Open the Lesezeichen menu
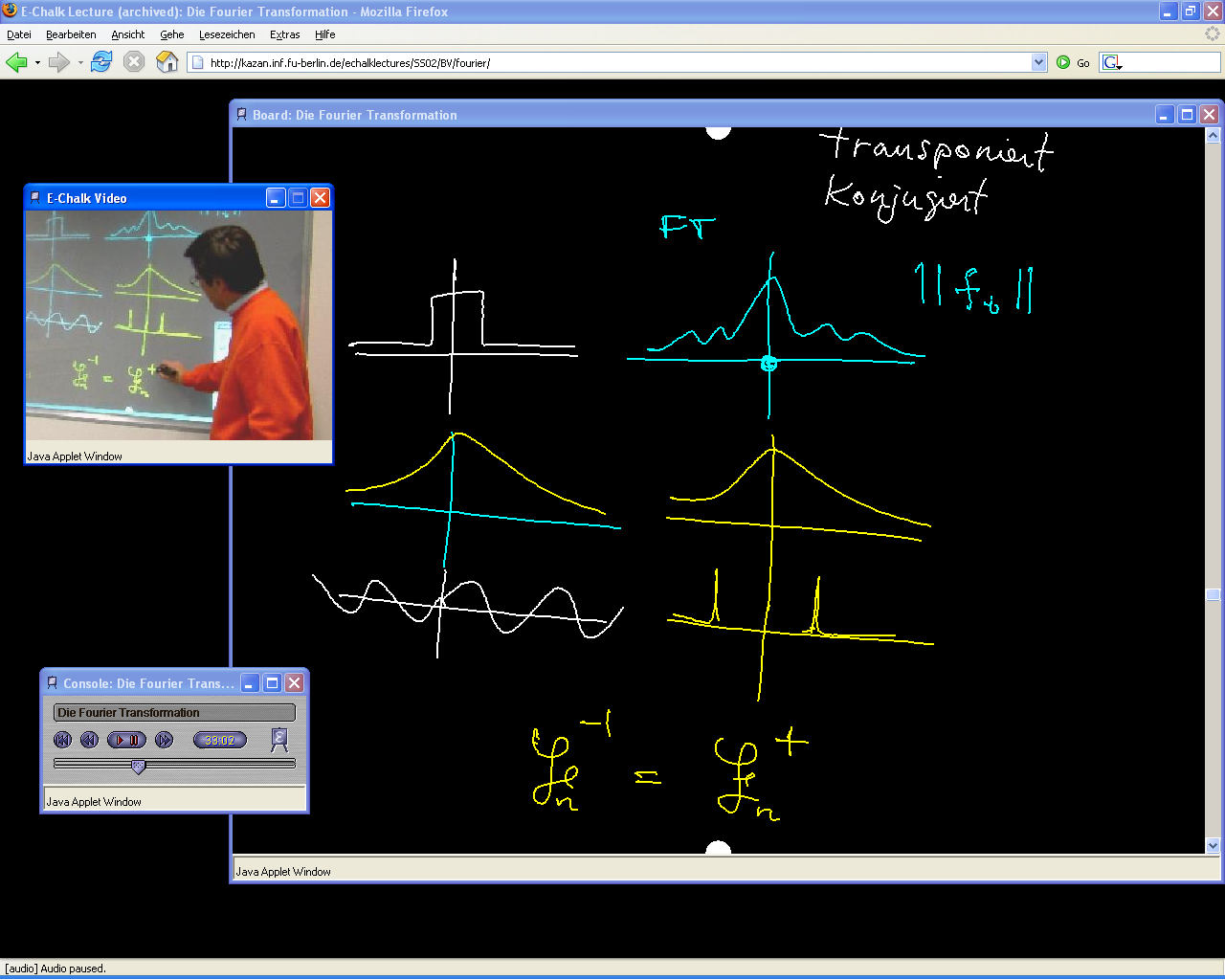Image resolution: width=1225 pixels, height=980 pixels. [x=227, y=34]
